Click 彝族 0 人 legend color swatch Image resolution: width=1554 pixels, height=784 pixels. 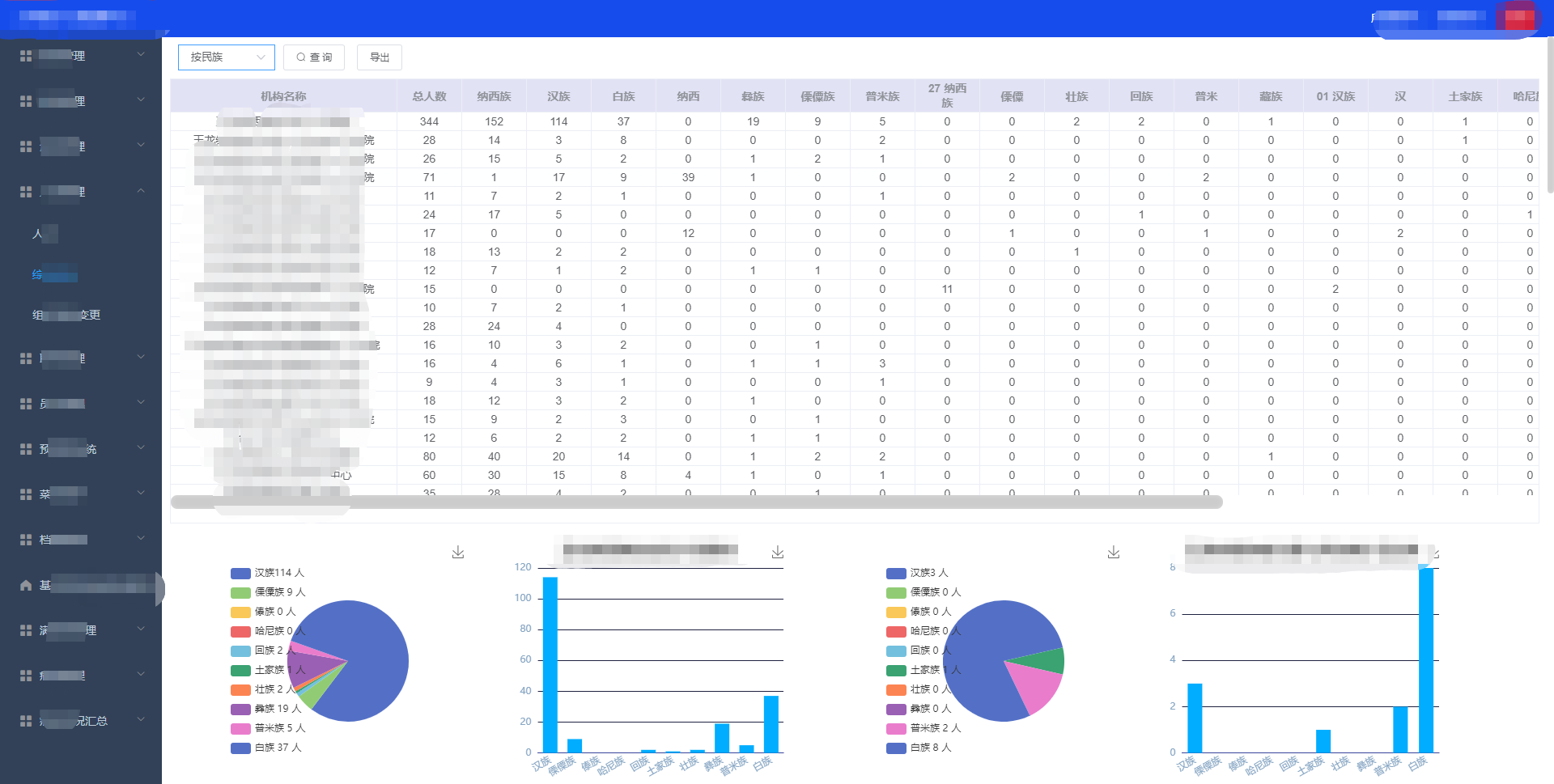click(x=896, y=709)
